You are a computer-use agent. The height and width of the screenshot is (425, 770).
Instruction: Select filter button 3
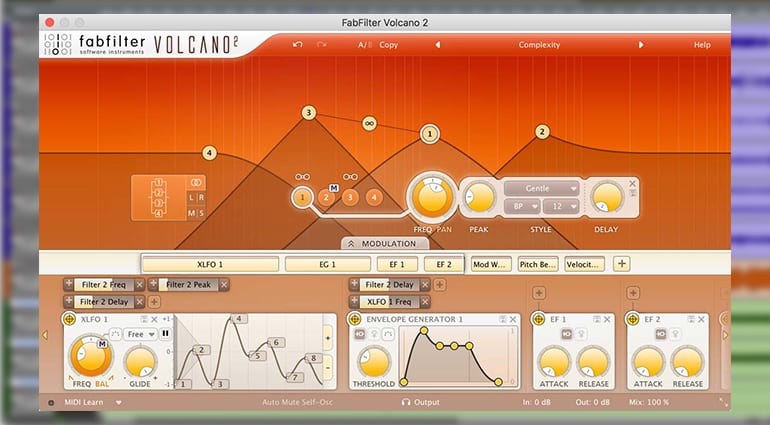click(350, 198)
